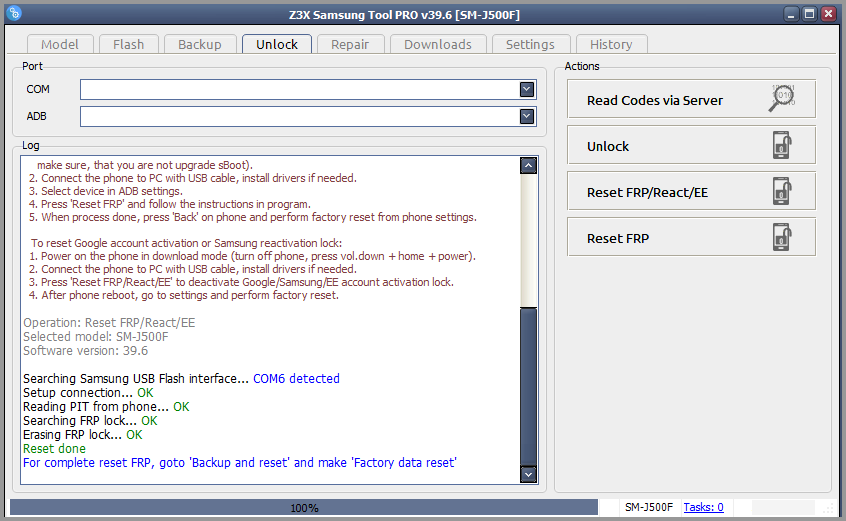
Task: Maximize the Z3X Samsung Tool window
Action: (x=809, y=14)
